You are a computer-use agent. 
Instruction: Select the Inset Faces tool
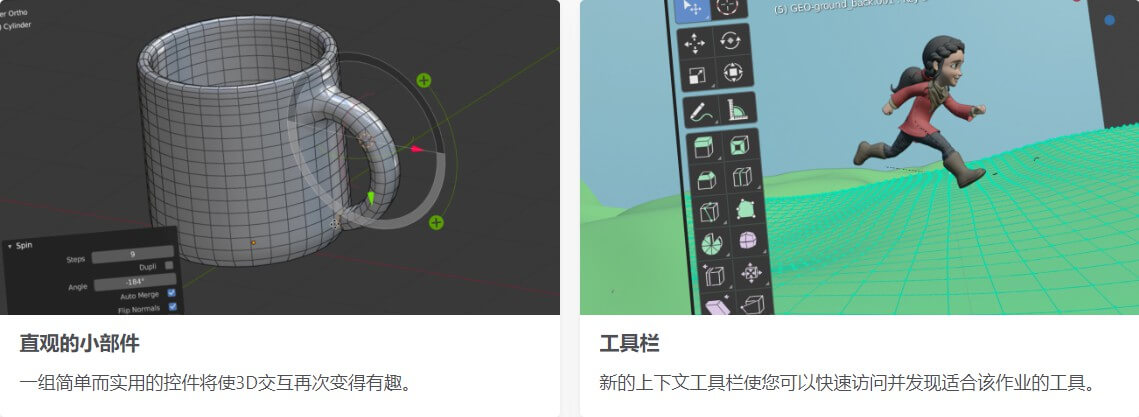(739, 145)
